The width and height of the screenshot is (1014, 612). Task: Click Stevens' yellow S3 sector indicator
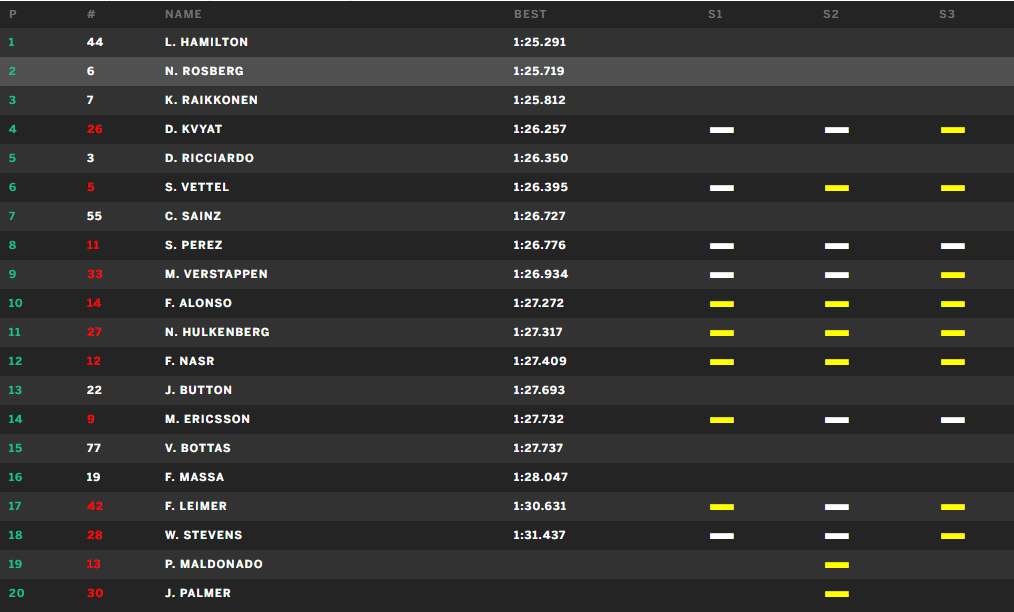click(x=953, y=536)
